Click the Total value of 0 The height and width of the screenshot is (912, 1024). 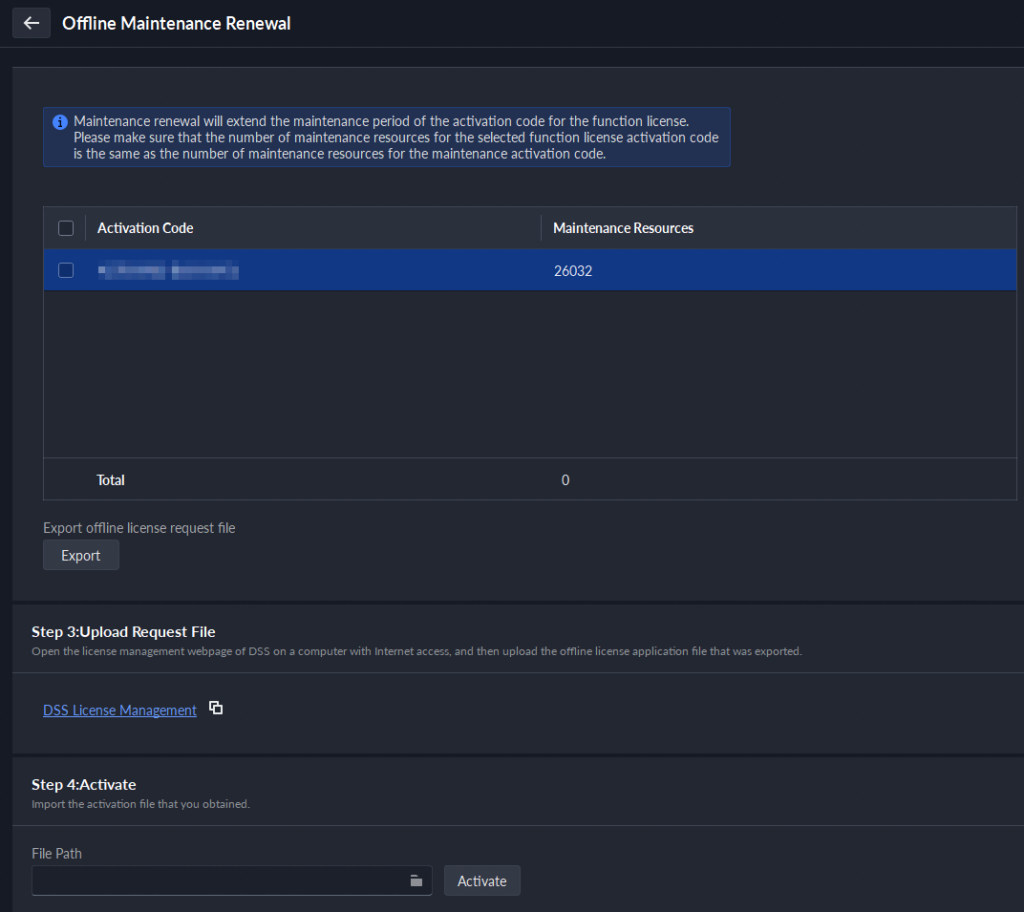point(565,480)
